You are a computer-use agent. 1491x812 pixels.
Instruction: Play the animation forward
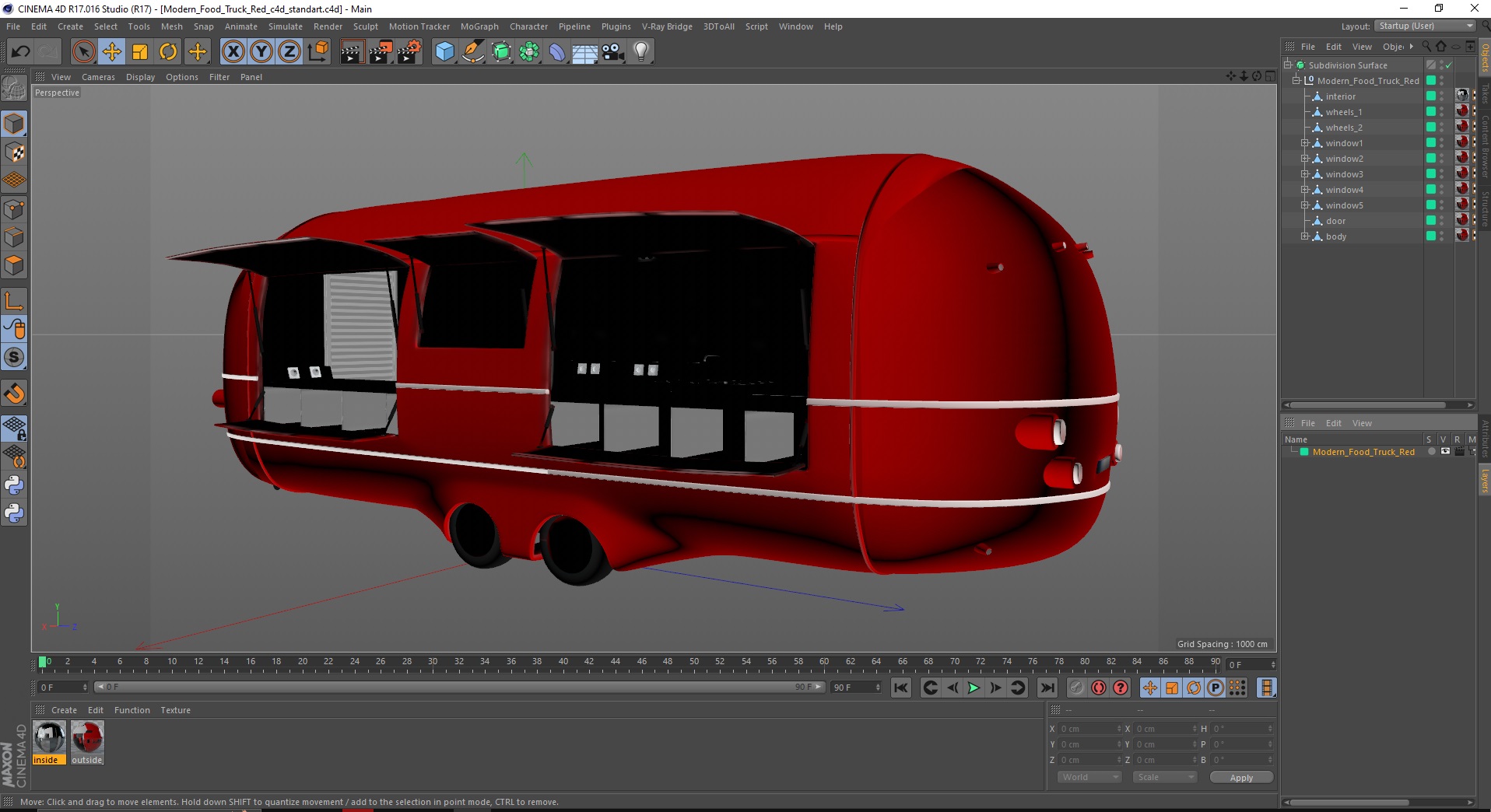tap(974, 688)
